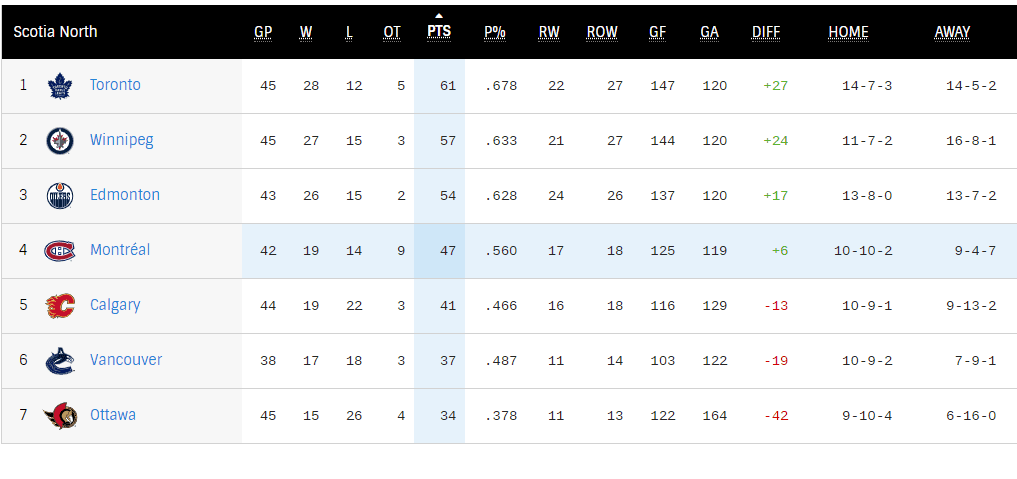Click the P% column header

495,32
